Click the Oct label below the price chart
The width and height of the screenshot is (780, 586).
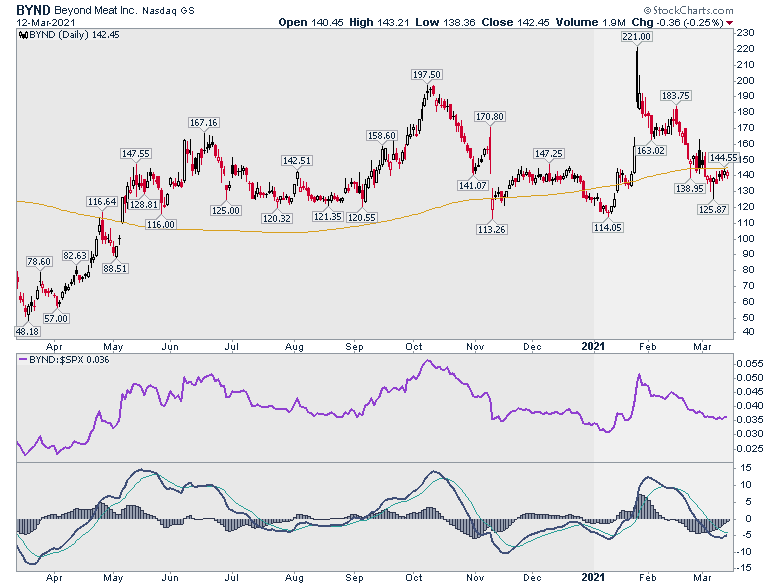click(414, 346)
